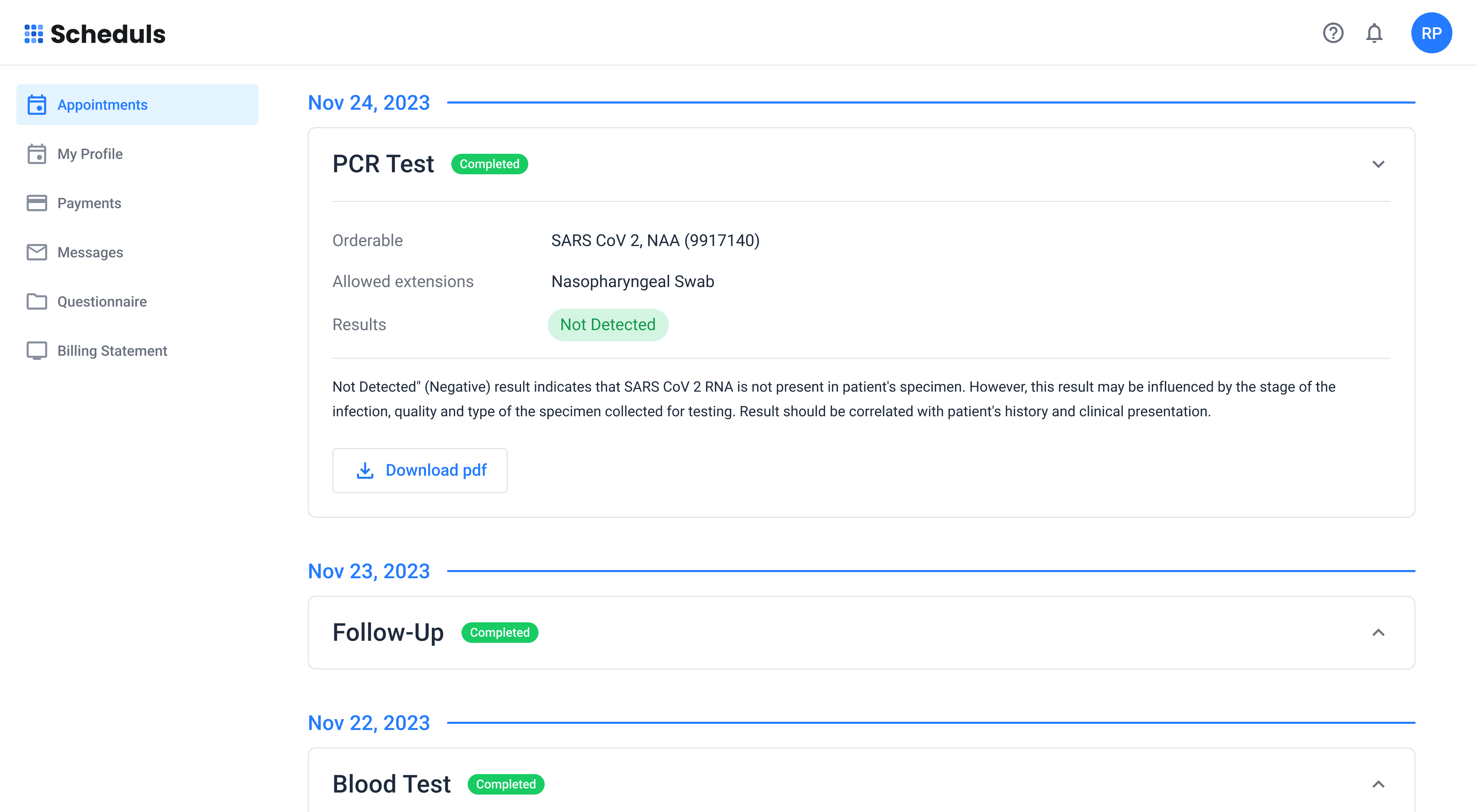The width and height of the screenshot is (1477, 812).
Task: Click the Questionnaire folder icon
Action: click(37, 301)
